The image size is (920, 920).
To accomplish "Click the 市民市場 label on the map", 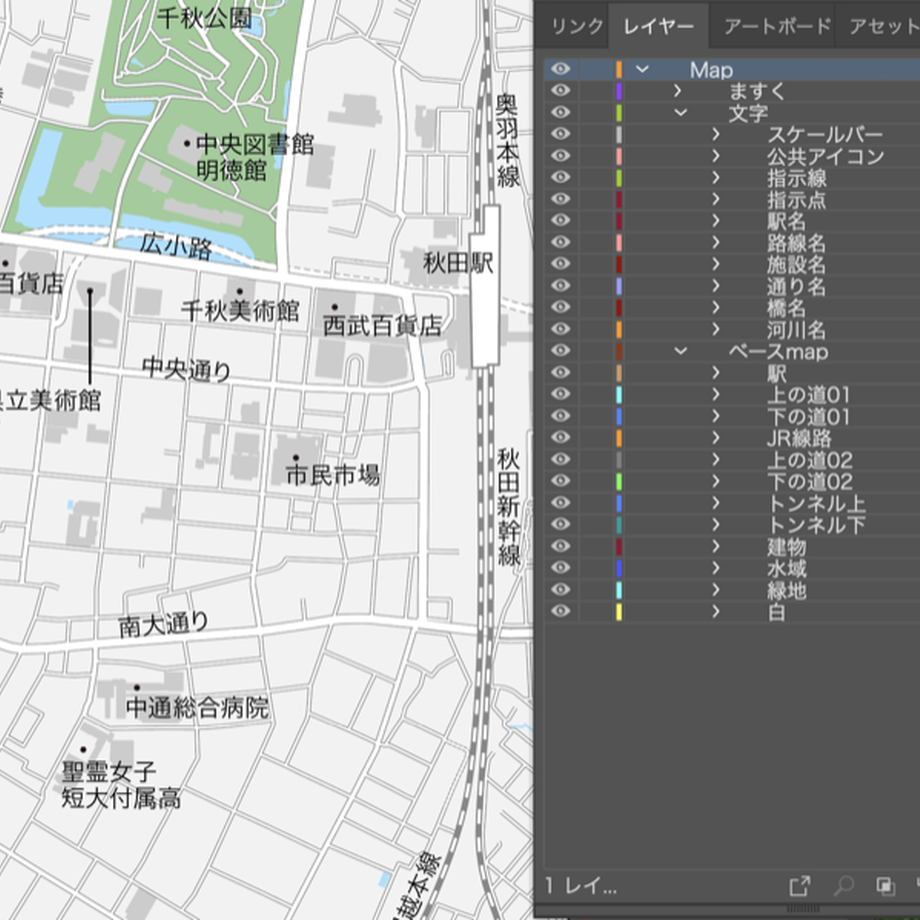I will [333, 475].
